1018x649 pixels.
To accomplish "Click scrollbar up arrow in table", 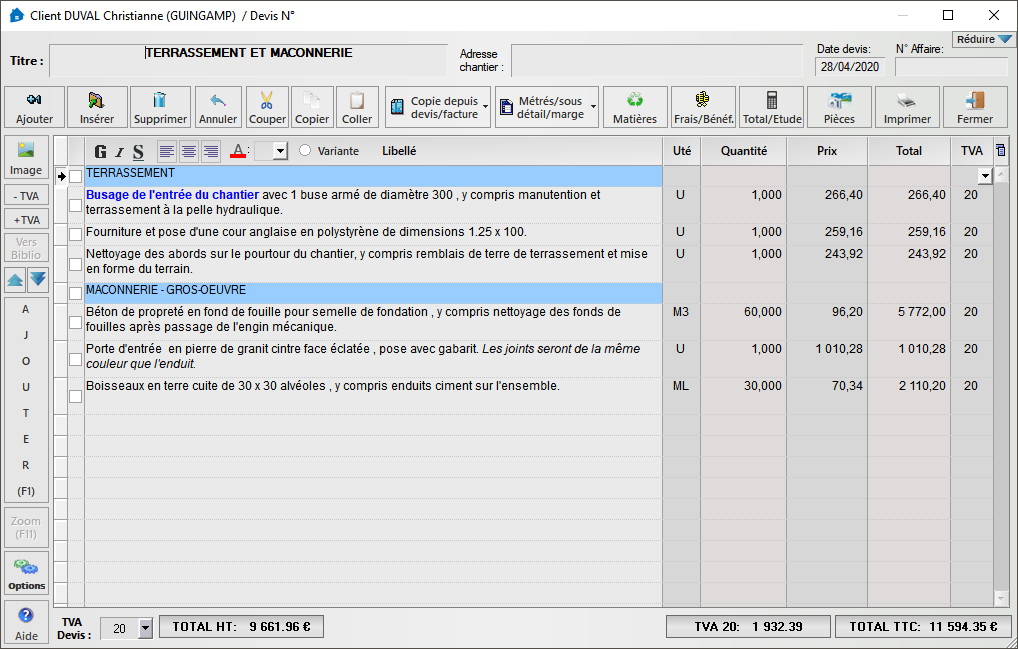I will tap(1002, 175).
